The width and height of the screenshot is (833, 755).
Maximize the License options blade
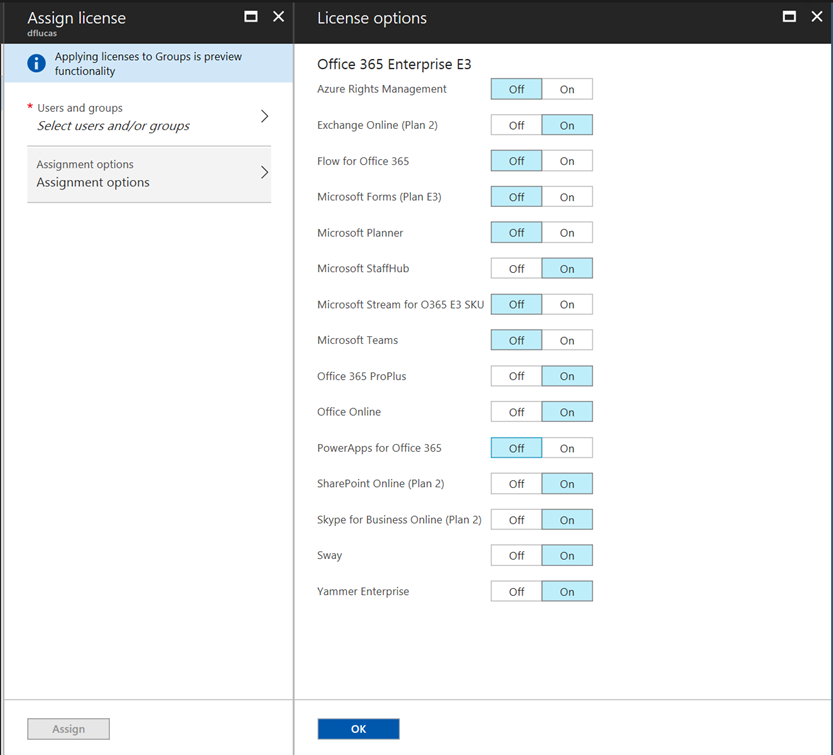coord(789,16)
